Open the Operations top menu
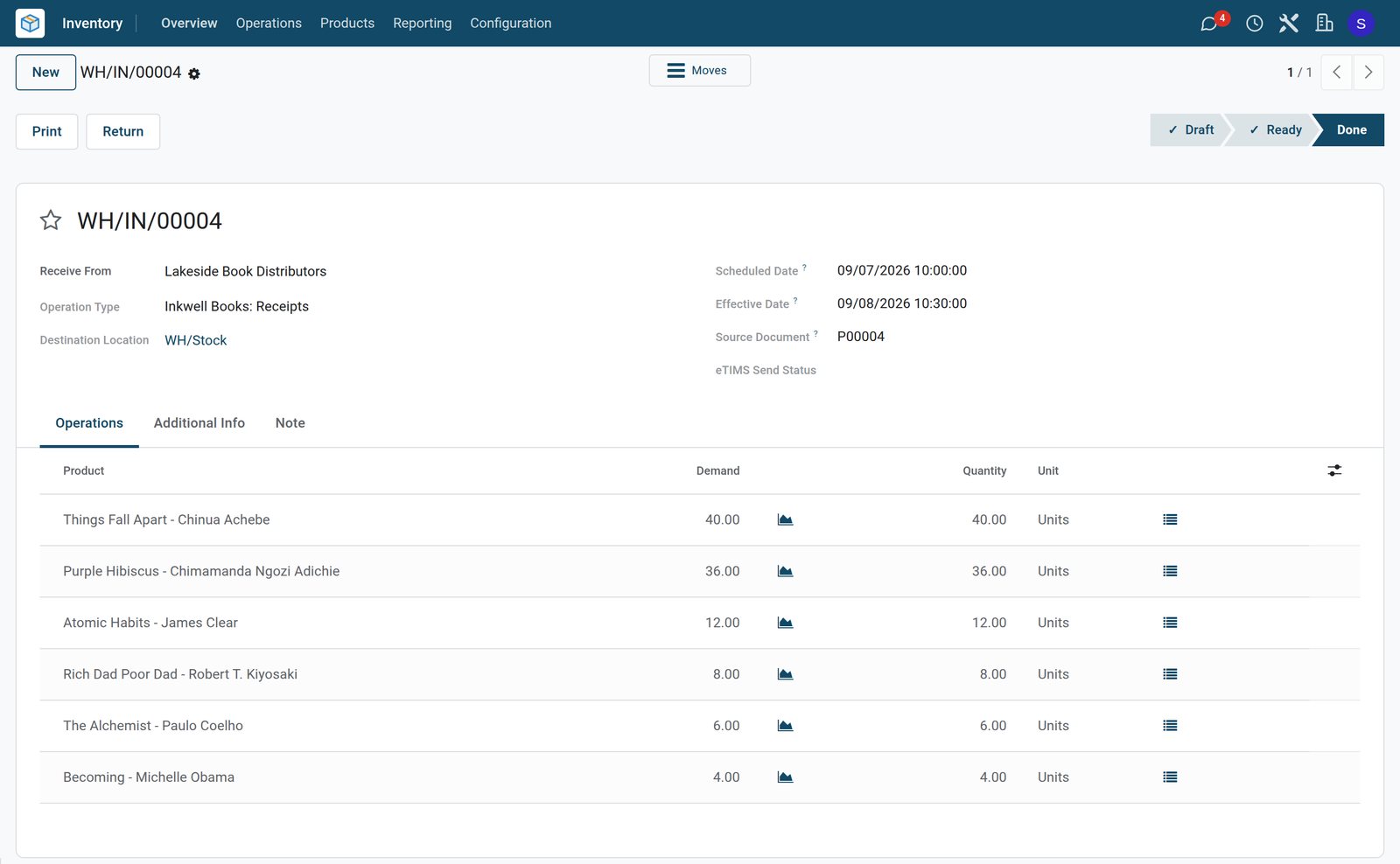Viewport: 1400px width, 864px height. point(269,24)
